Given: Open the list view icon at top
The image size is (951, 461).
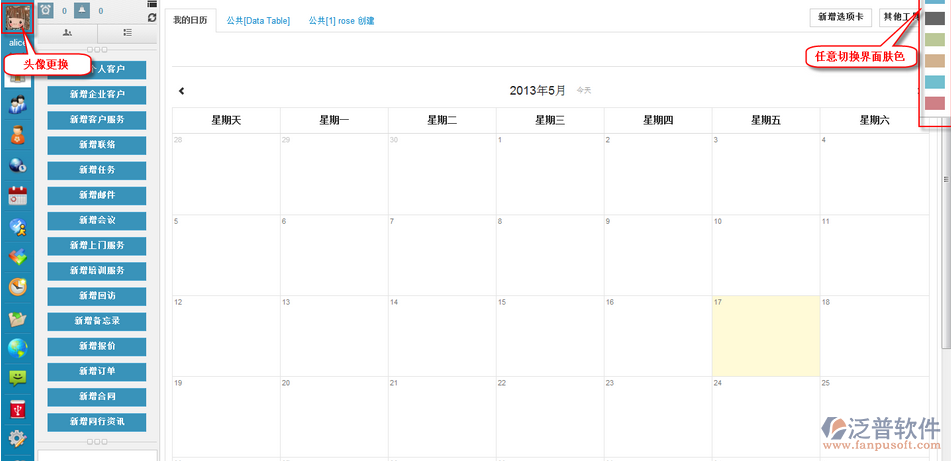Looking at the screenshot, I should tap(152, 4).
